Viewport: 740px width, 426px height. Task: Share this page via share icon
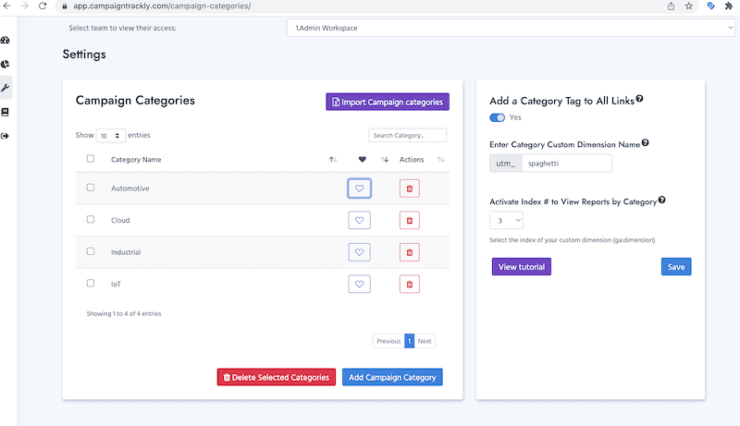click(x=671, y=6)
